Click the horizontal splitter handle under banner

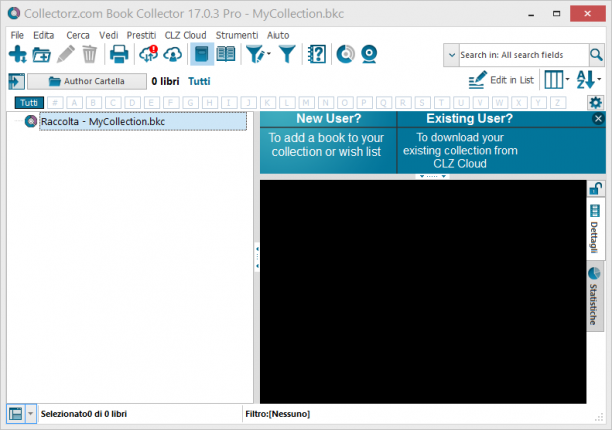click(432, 177)
